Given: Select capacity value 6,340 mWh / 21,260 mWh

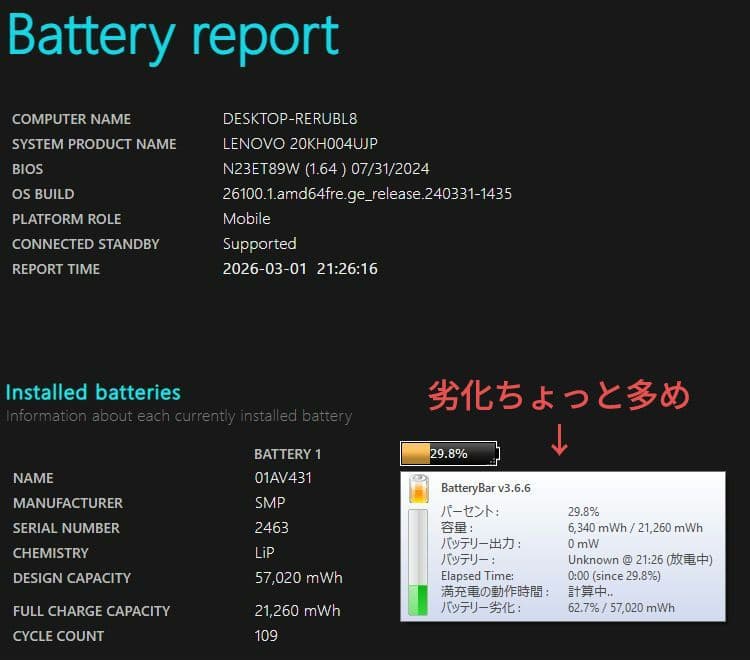Looking at the screenshot, I should pyautogui.click(x=635, y=528).
